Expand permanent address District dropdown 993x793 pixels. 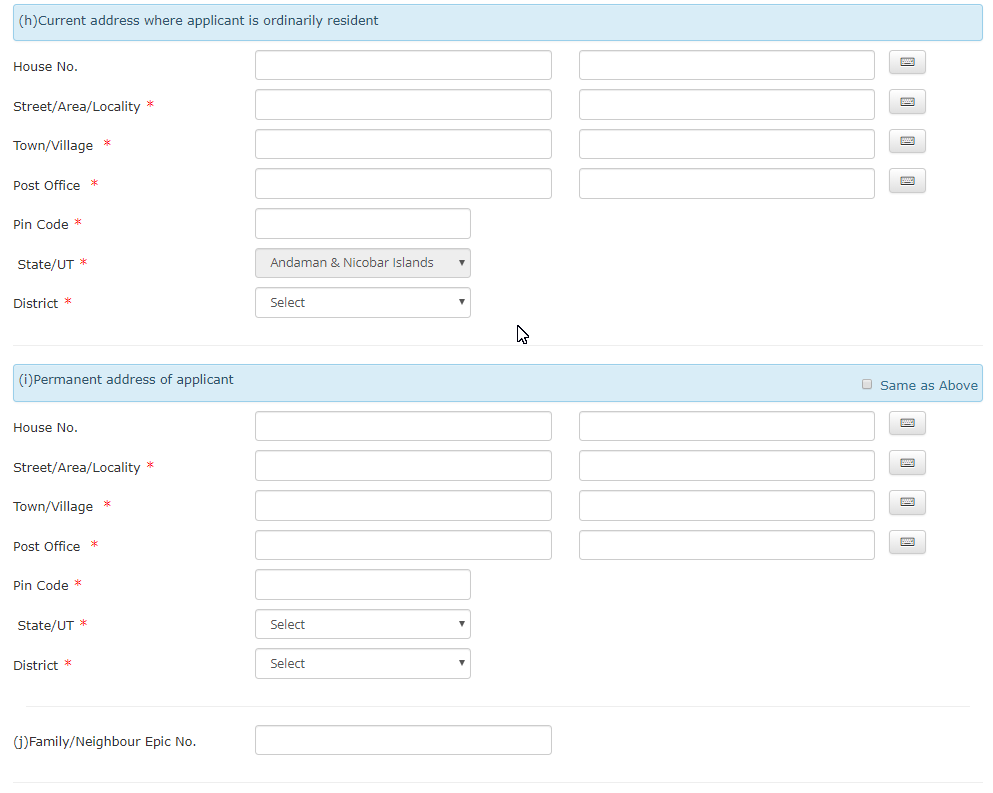coord(363,664)
